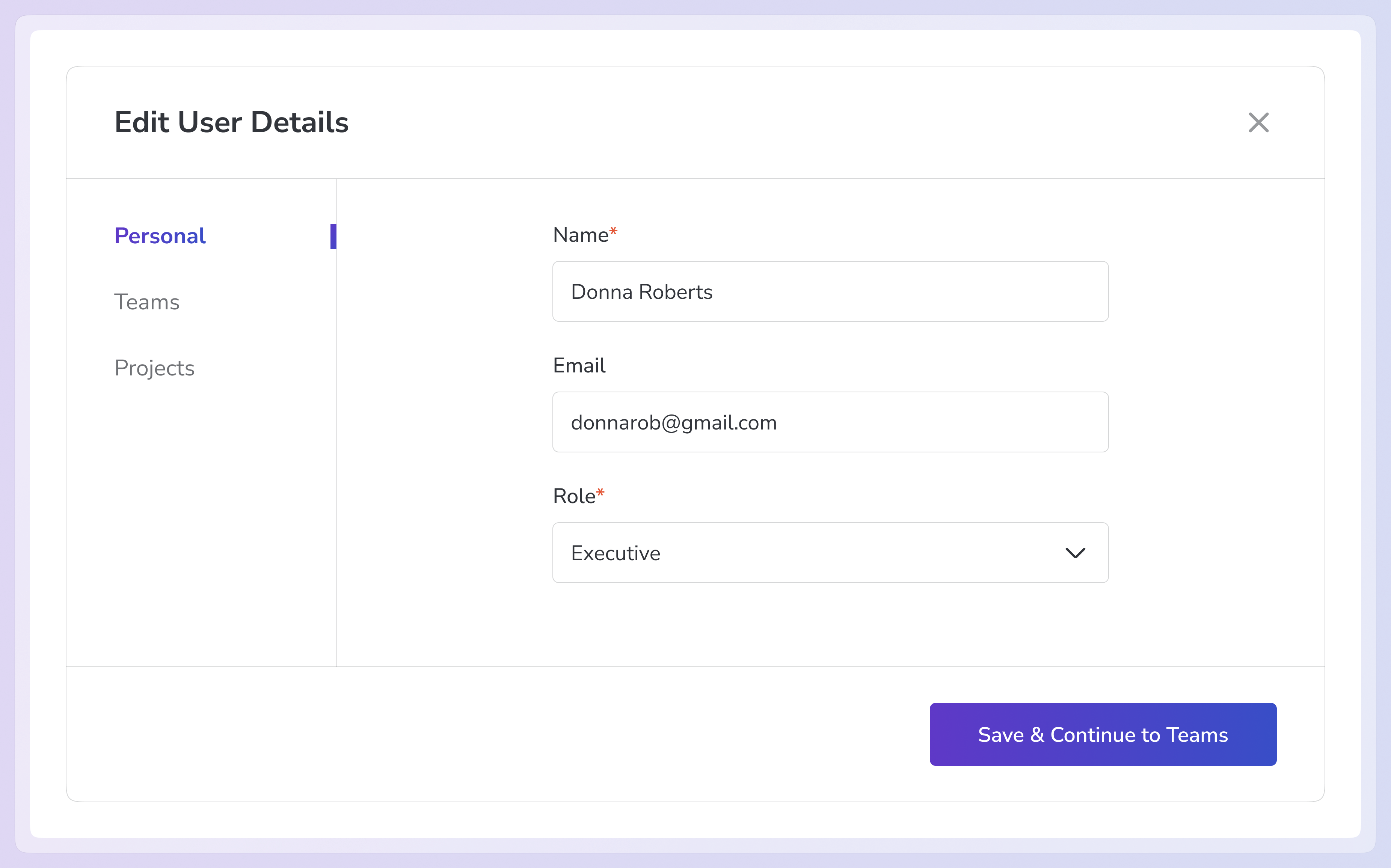Open the Projects tab in sidebar
This screenshot has width=1391, height=868.
click(x=154, y=368)
